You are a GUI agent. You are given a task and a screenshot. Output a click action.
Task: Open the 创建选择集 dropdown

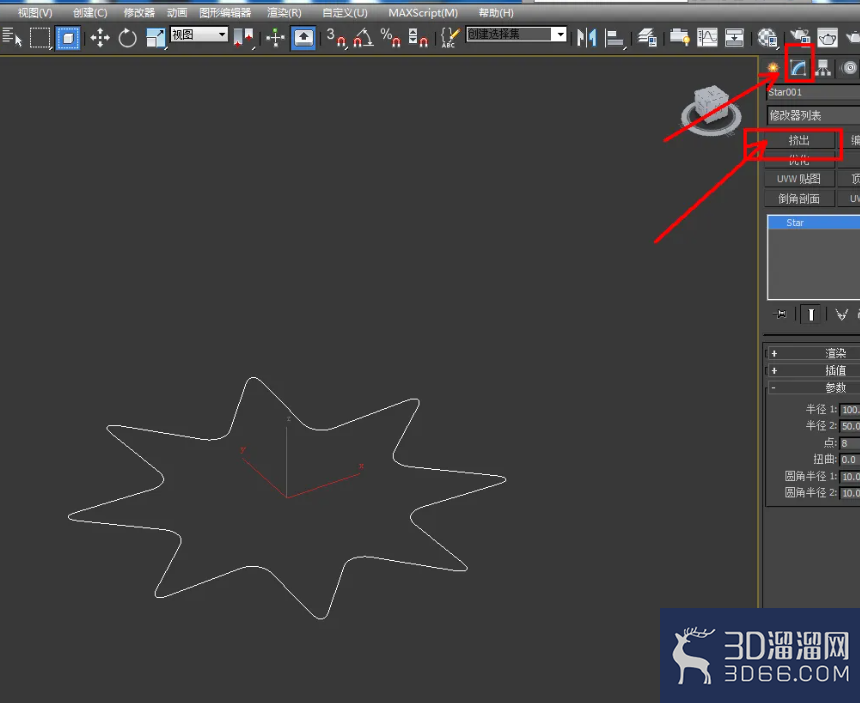pos(516,35)
